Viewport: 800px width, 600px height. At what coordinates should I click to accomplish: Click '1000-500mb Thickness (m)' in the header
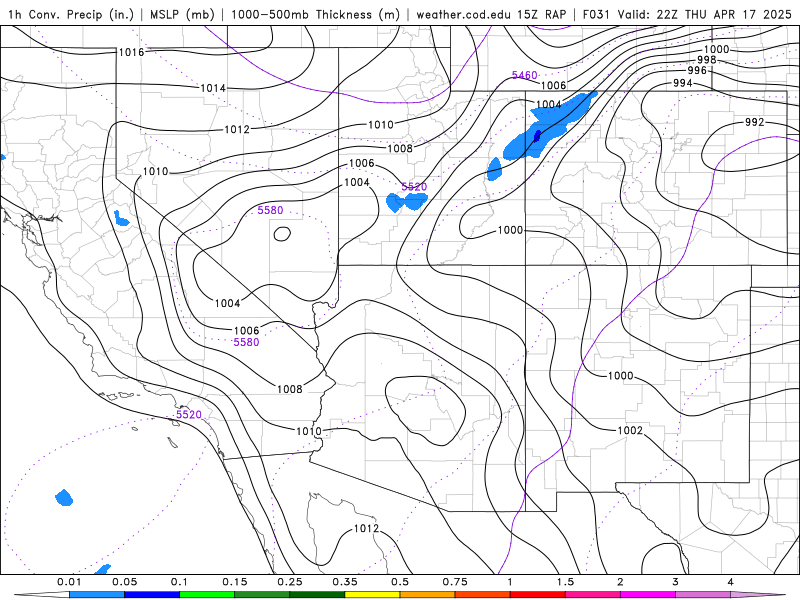[315, 14]
